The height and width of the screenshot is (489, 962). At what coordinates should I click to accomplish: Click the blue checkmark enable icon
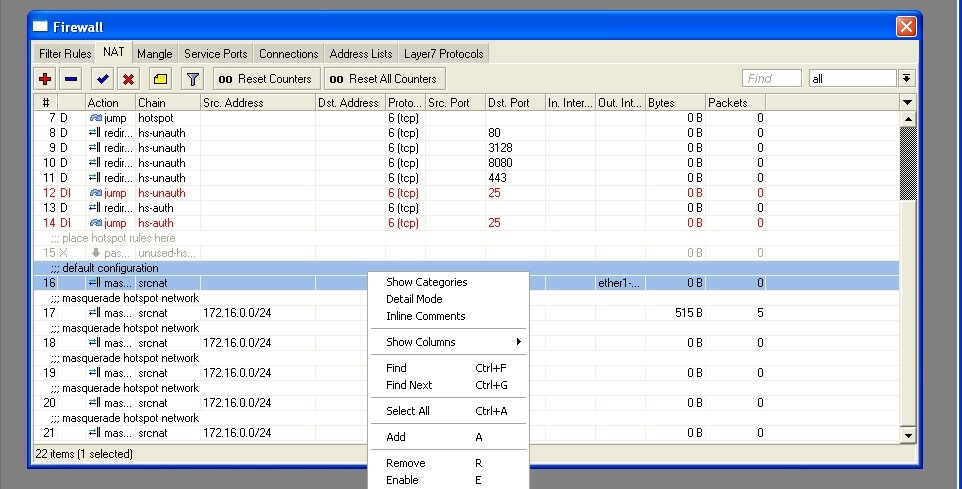[x=102, y=79]
